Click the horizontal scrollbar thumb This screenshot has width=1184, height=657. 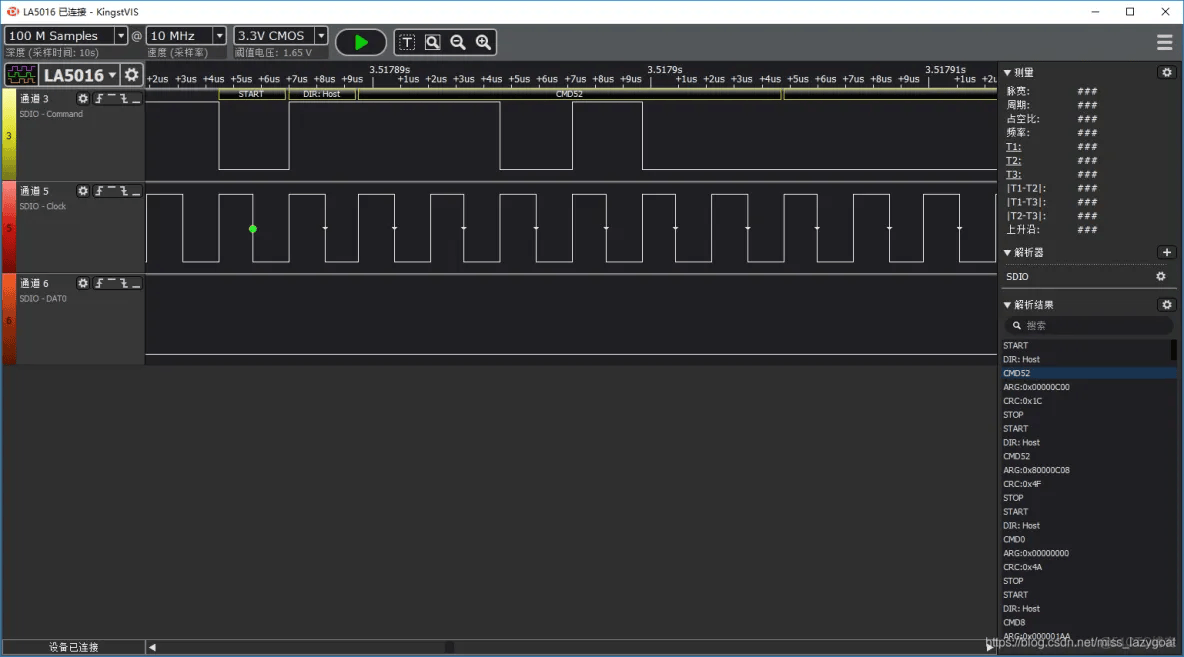(x=449, y=647)
